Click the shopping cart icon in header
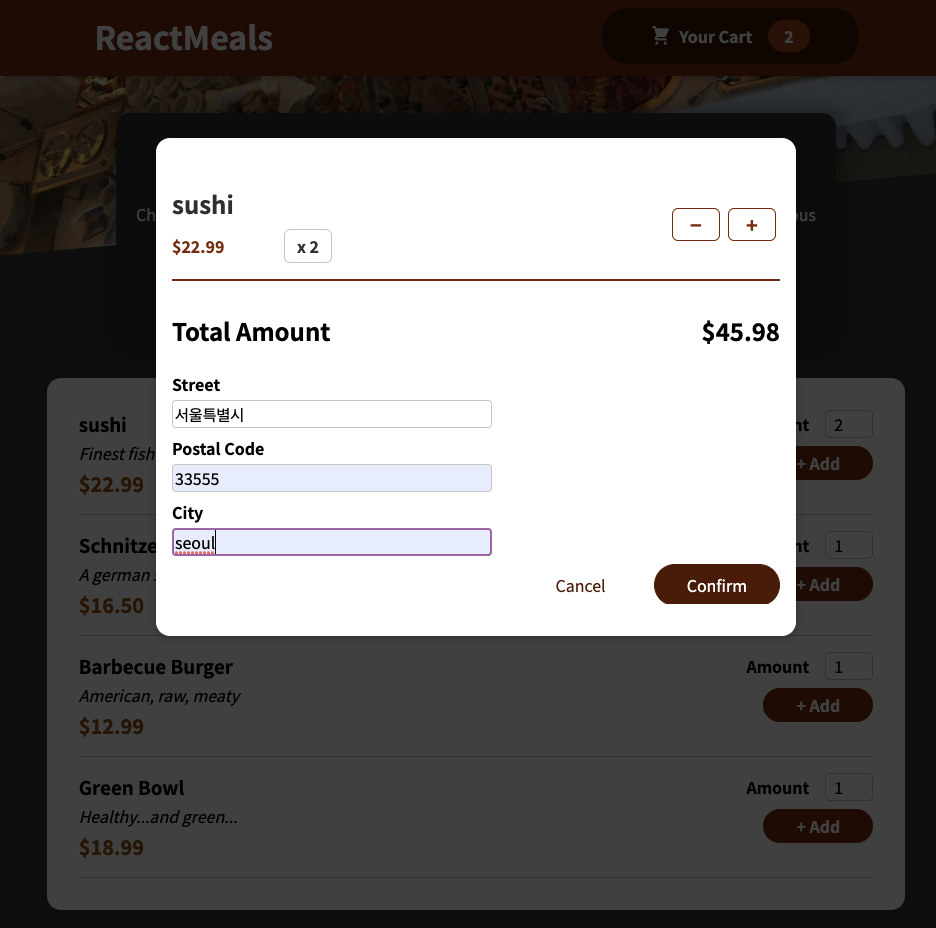936x928 pixels. pos(660,36)
